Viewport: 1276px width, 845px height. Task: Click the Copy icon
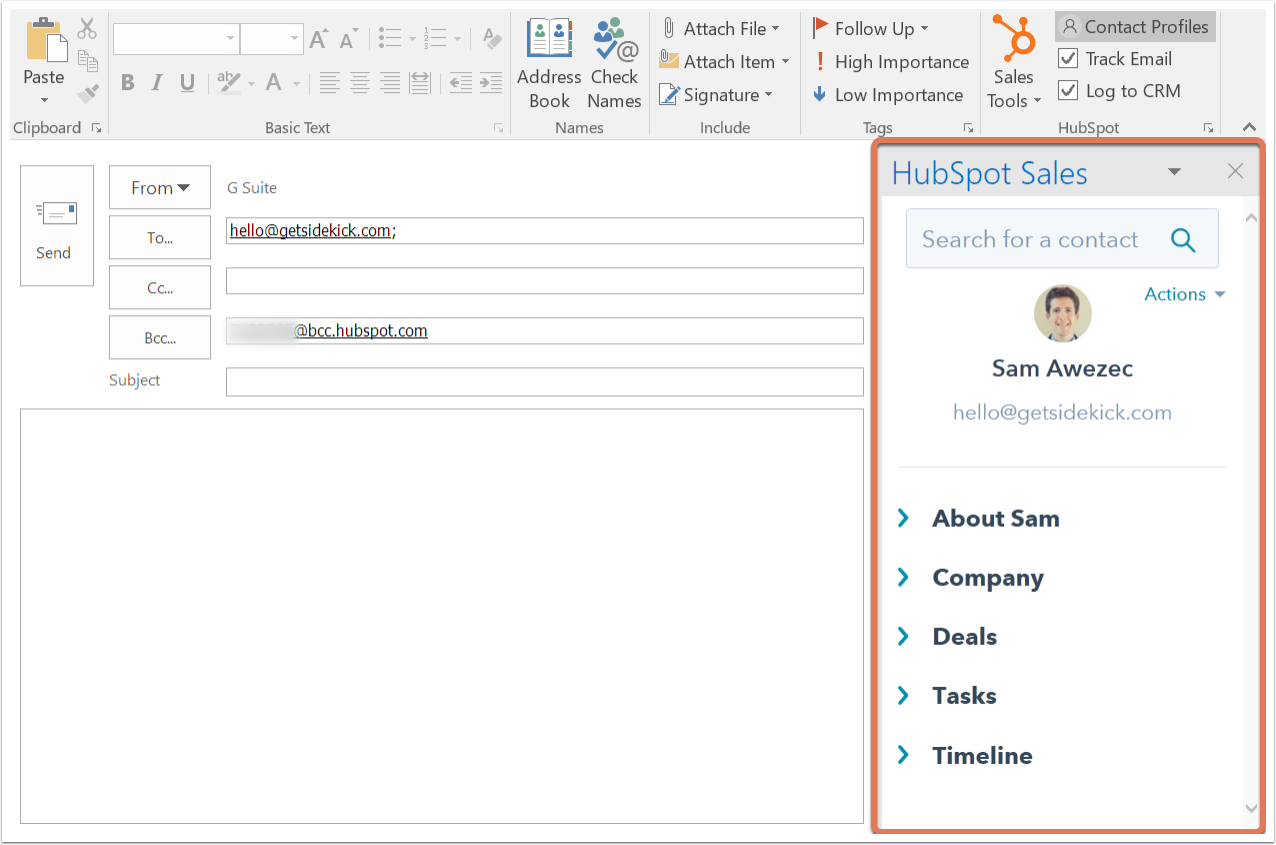click(x=87, y=61)
